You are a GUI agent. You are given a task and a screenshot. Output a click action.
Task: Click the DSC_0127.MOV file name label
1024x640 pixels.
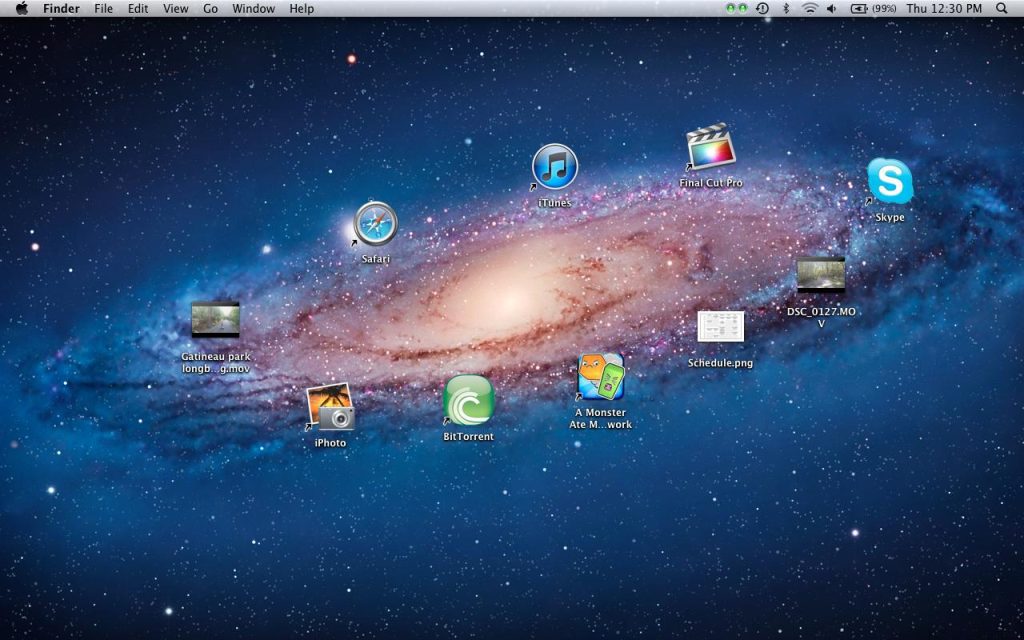click(821, 317)
